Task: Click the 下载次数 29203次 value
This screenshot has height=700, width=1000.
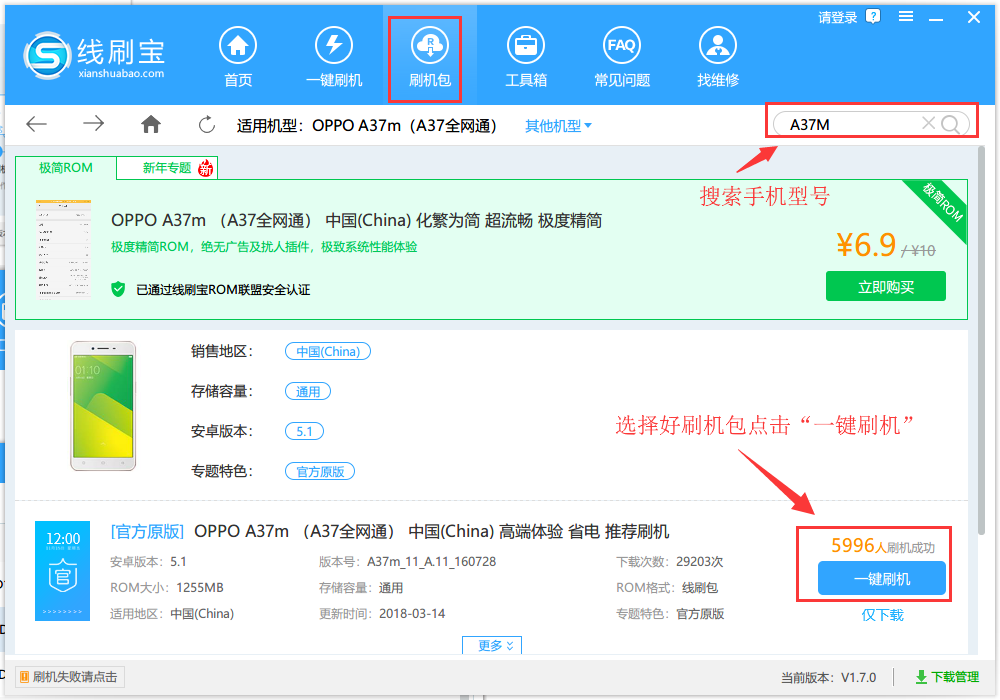Action: 699,562
